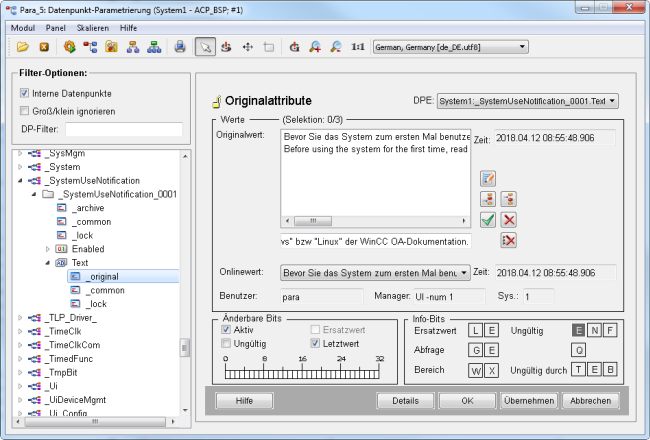
Task: Collapse the Text tree node
Action: (x=47, y=263)
